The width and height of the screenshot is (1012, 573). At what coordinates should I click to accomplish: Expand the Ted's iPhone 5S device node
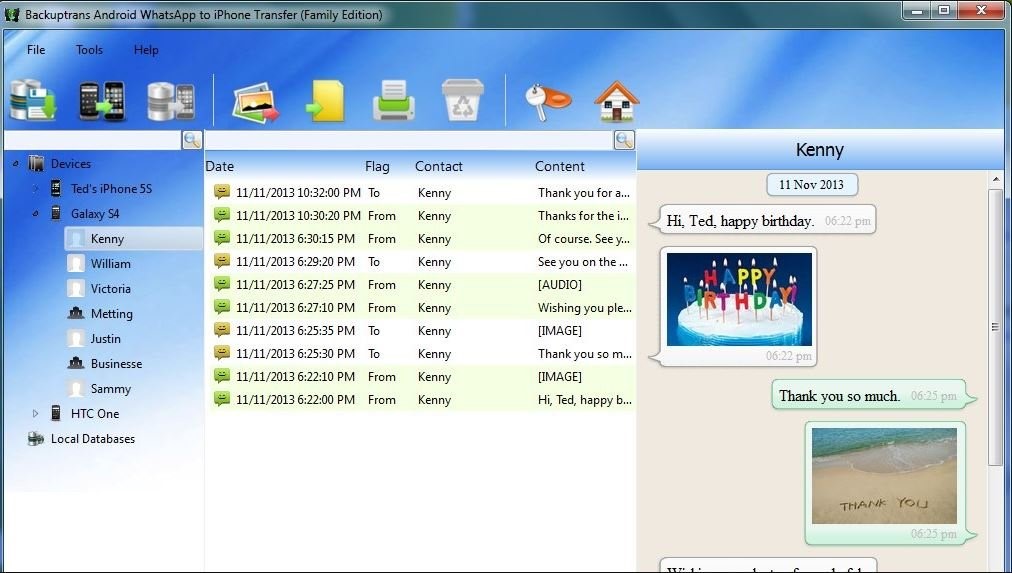point(35,189)
